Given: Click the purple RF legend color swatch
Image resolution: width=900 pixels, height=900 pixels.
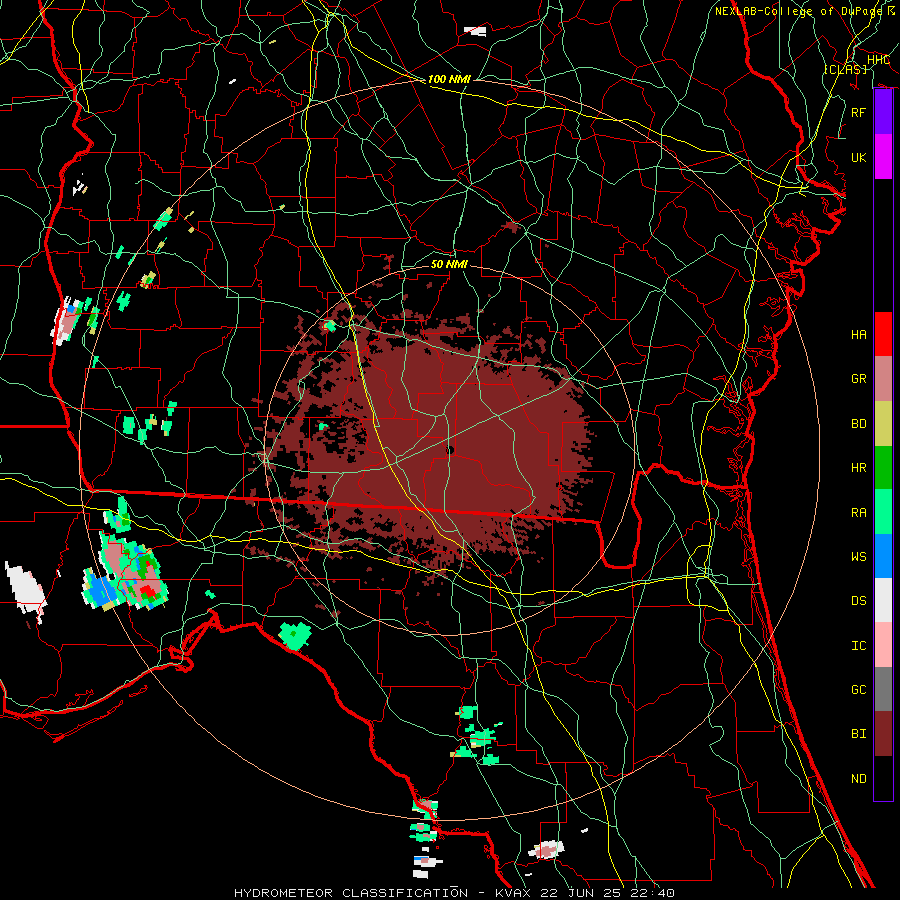Looking at the screenshot, I should 883,112.
